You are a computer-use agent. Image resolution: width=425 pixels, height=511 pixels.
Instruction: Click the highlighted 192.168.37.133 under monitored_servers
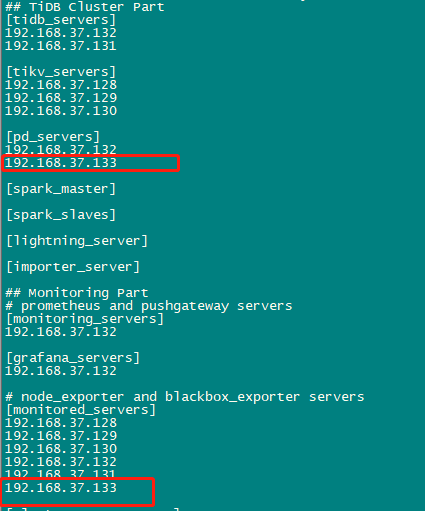pos(61,488)
